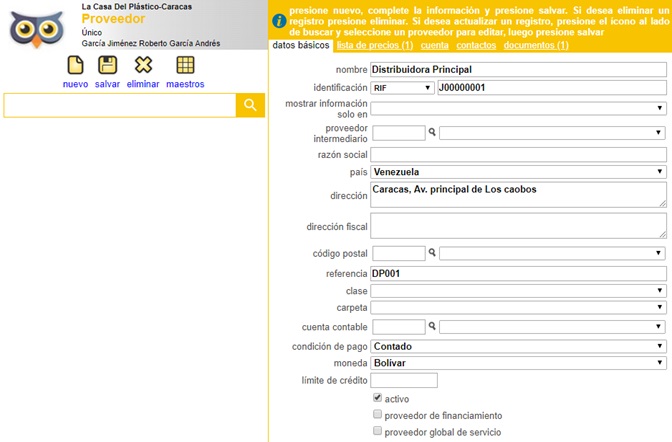Click the código postal code field

click(x=399, y=253)
